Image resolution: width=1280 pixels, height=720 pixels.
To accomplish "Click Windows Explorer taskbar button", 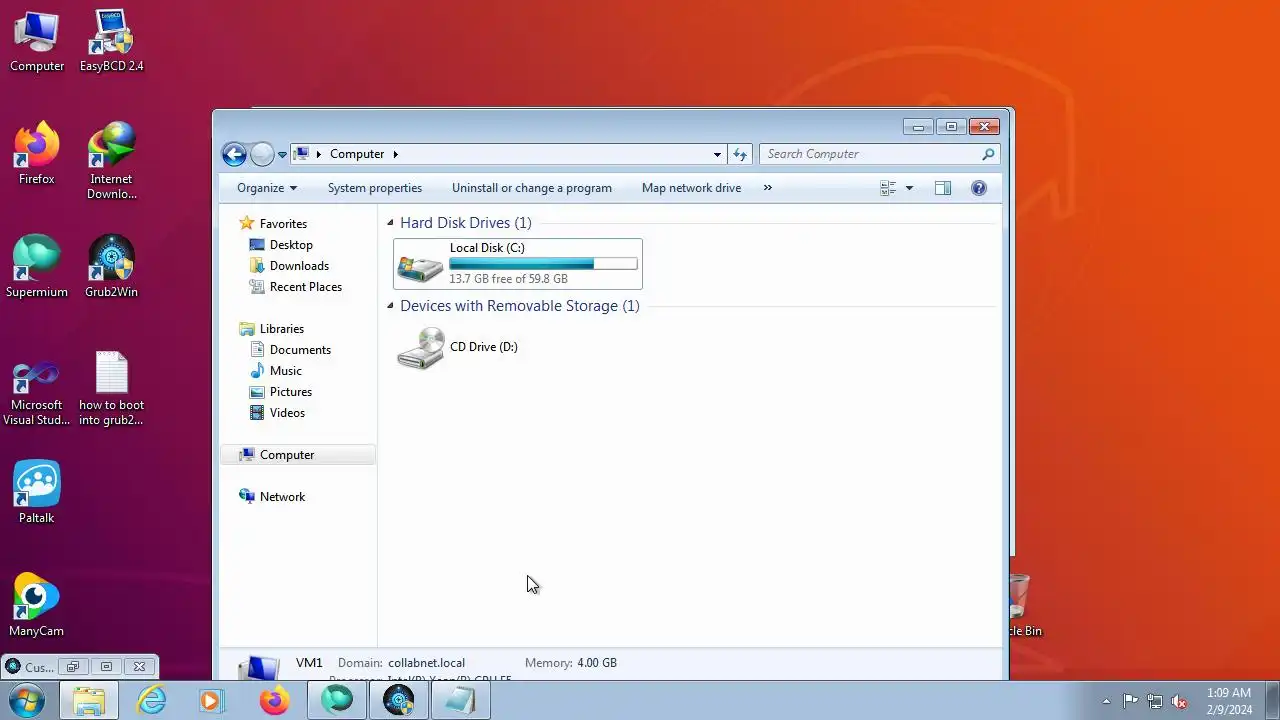I will 89,700.
